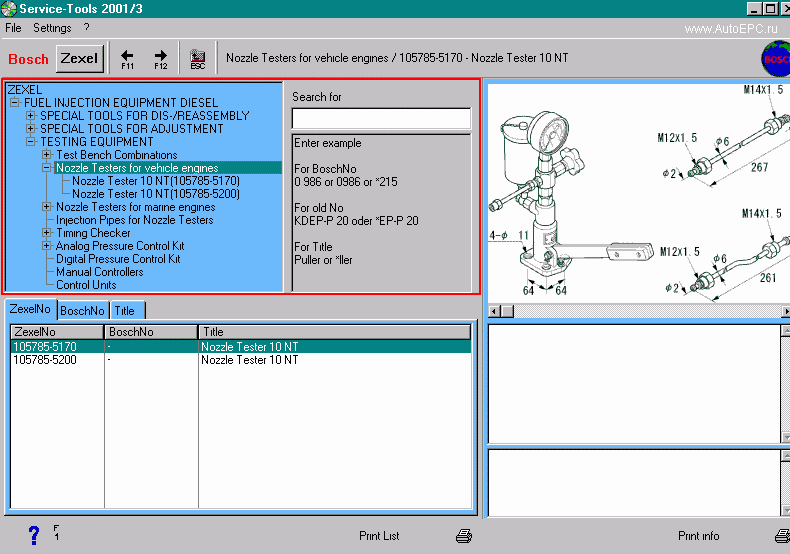
Task: Click the Print List printer icon
Action: pos(464,536)
